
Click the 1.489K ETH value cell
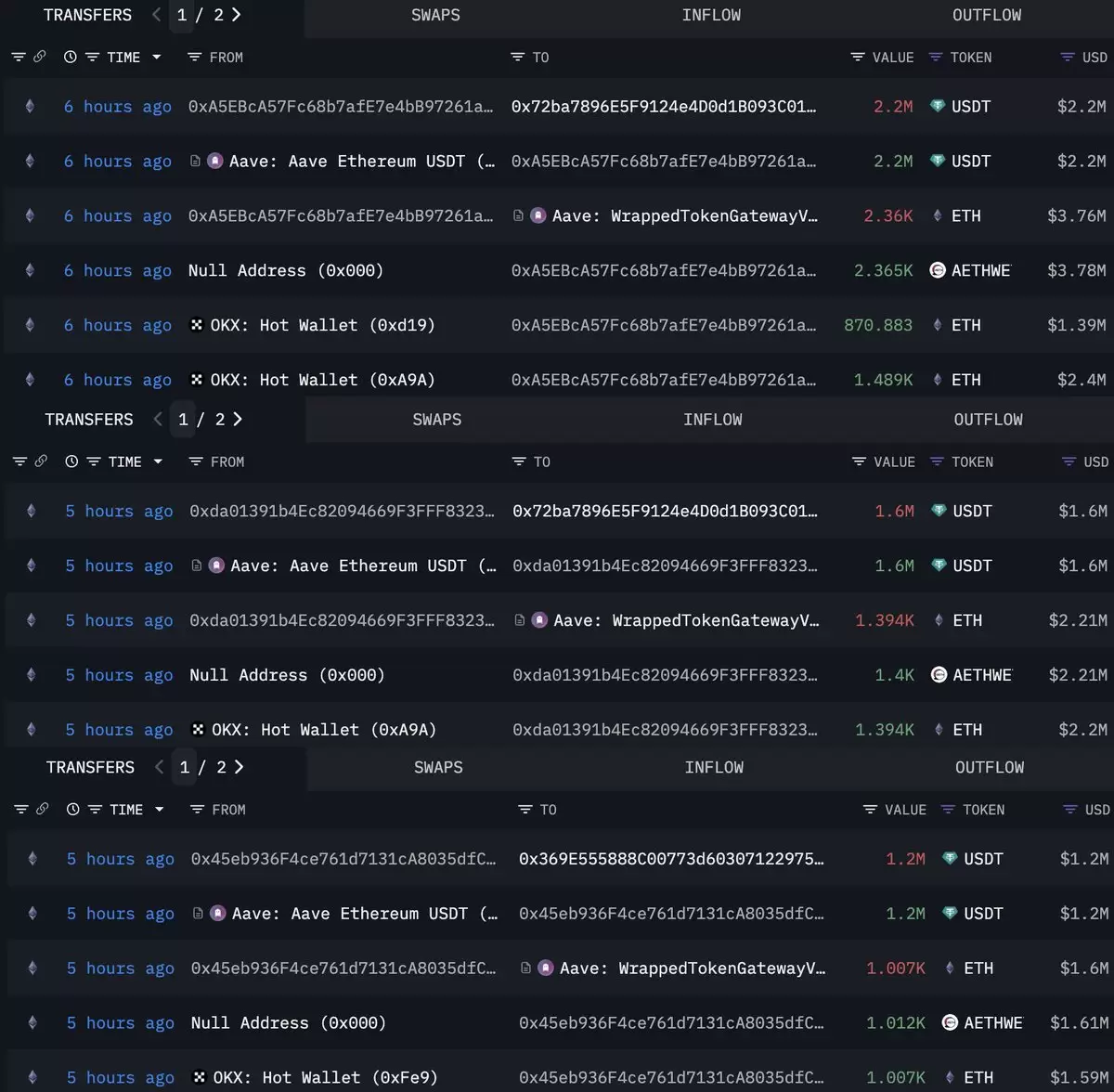(x=884, y=380)
